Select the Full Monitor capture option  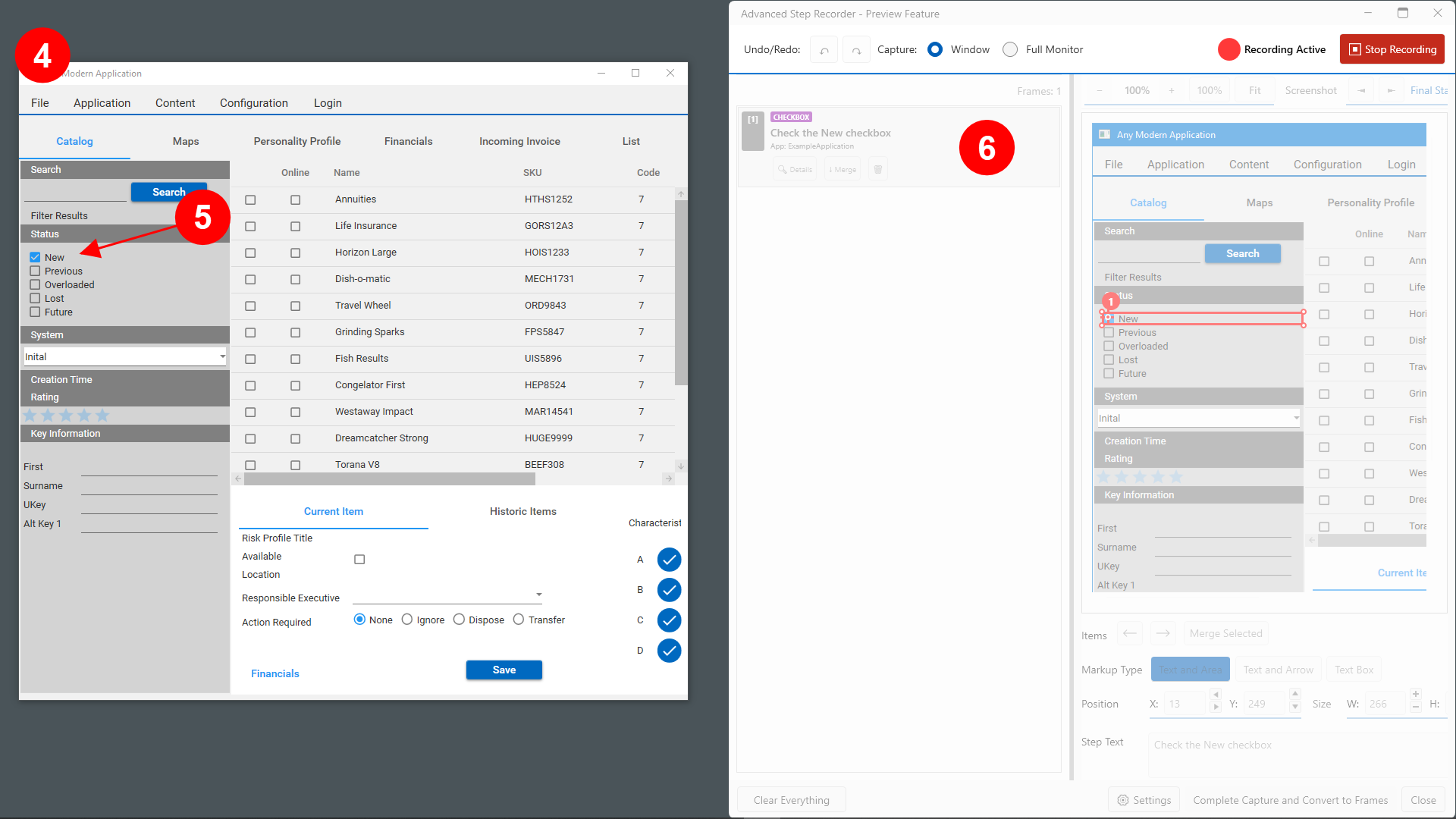pyautogui.click(x=1010, y=49)
